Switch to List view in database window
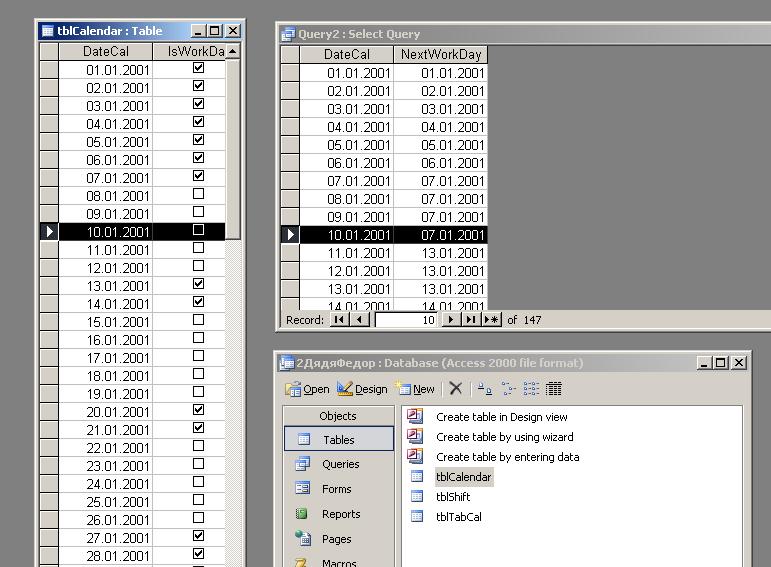771x567 pixels. point(531,389)
